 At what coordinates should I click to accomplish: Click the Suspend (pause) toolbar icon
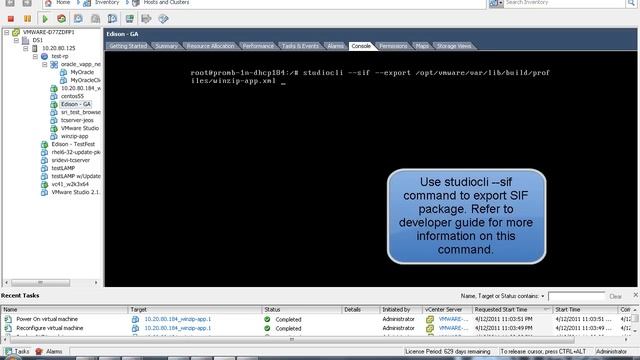pyautogui.click(x=27, y=19)
